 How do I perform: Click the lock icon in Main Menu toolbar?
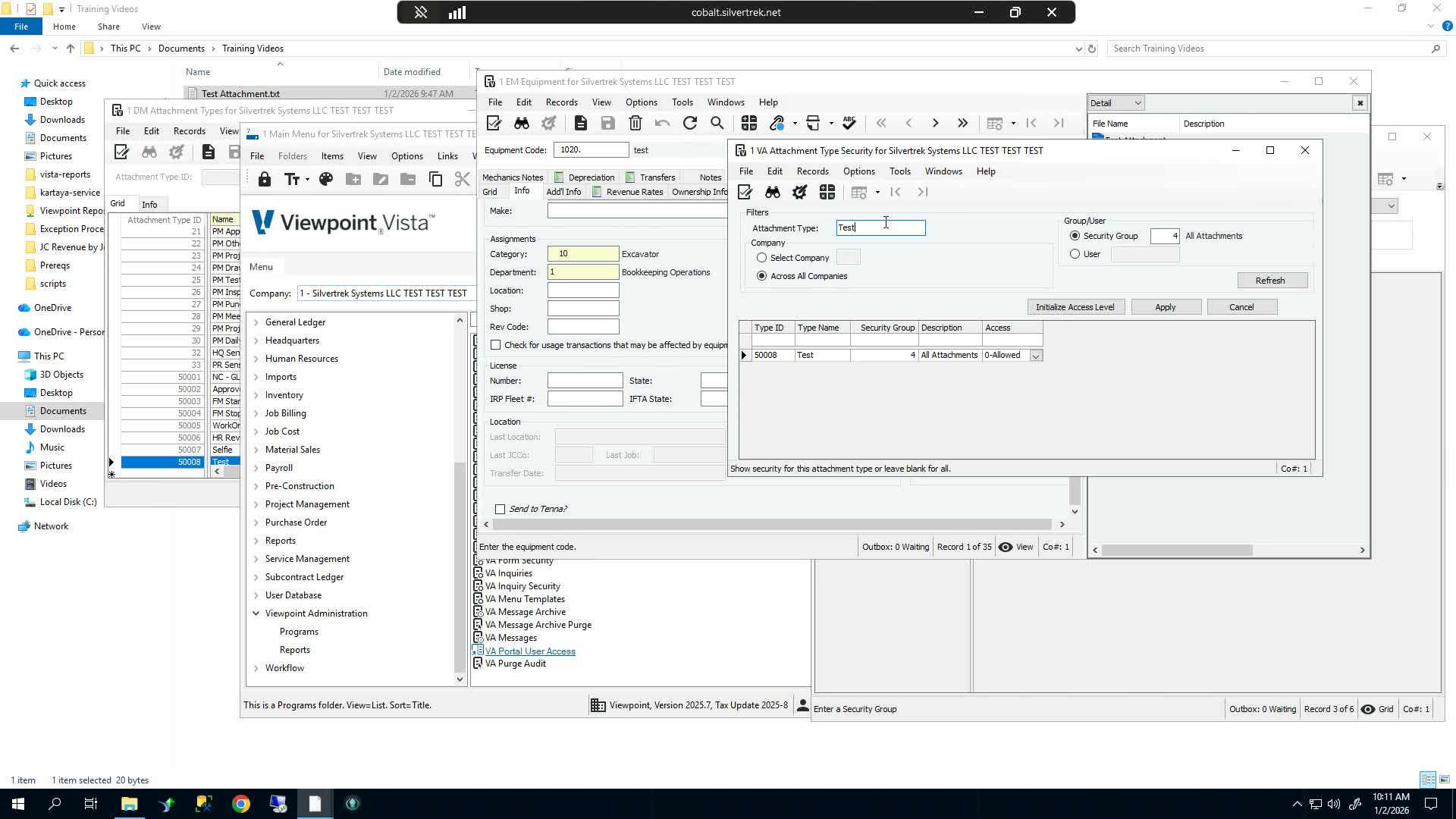(x=264, y=179)
